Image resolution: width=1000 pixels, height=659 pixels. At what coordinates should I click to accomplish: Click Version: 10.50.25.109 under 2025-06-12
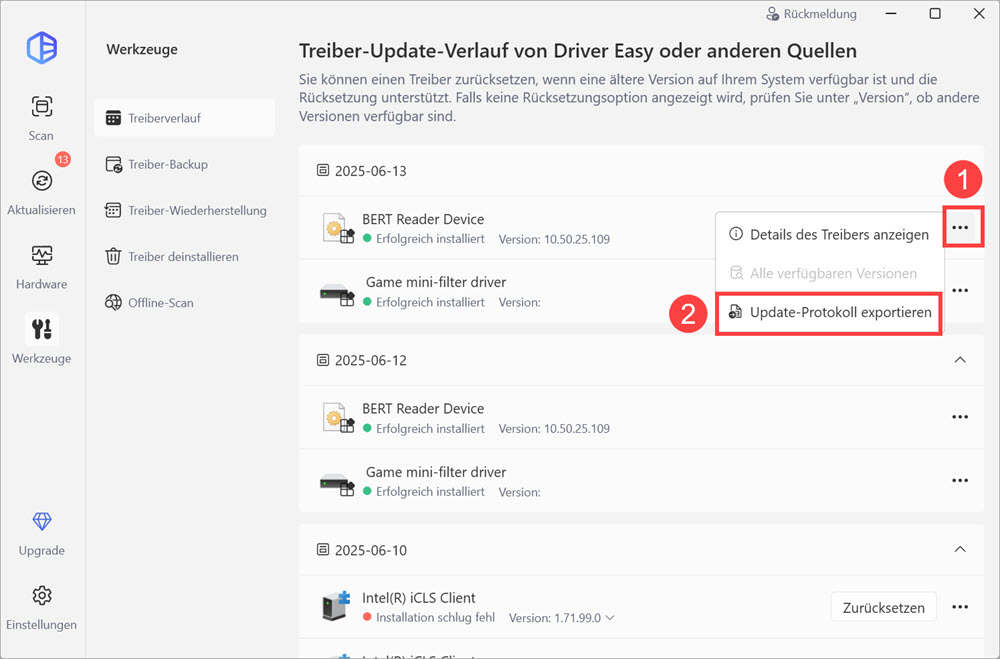point(554,429)
